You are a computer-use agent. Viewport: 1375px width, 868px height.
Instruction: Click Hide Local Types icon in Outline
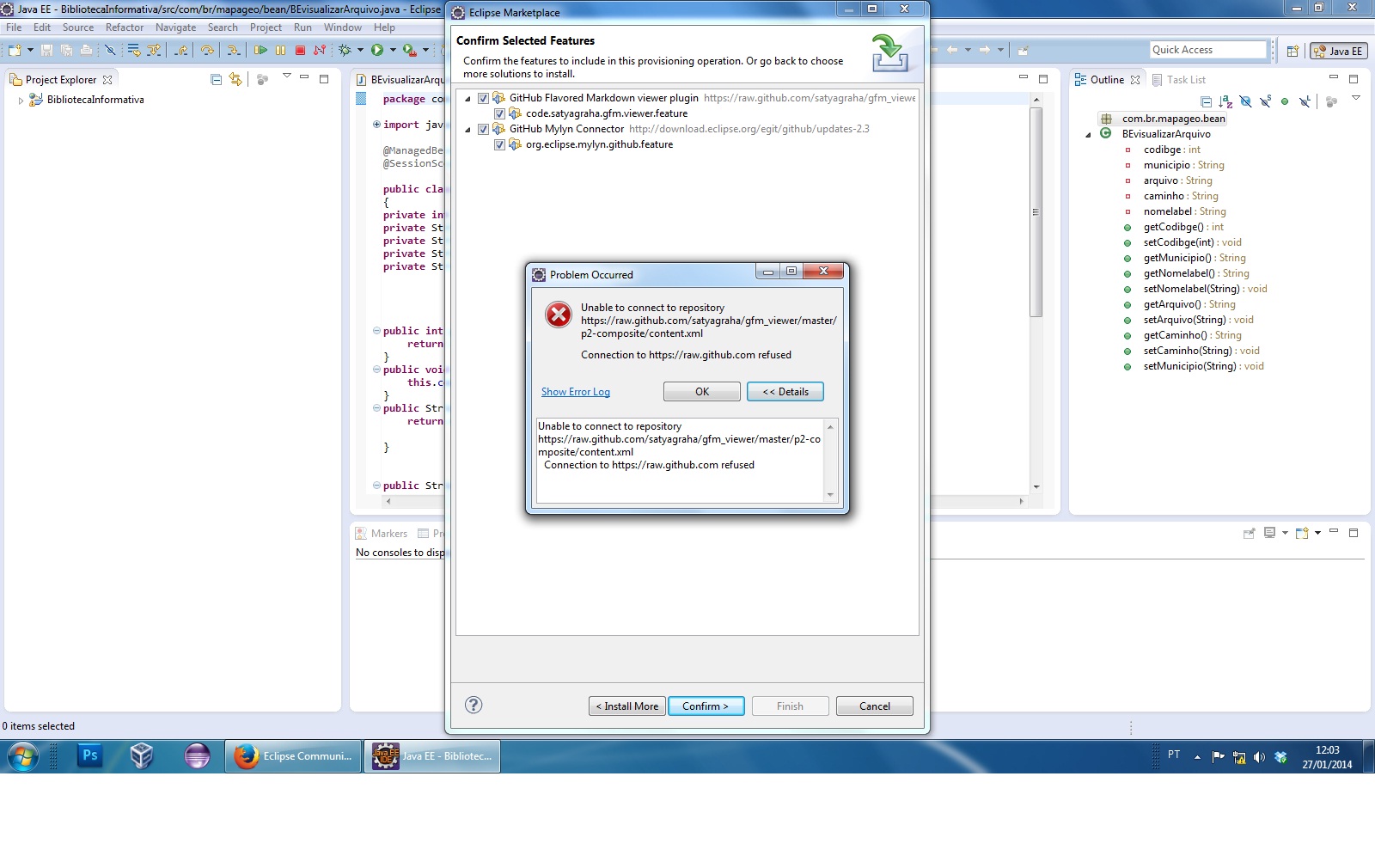pyautogui.click(x=1305, y=101)
